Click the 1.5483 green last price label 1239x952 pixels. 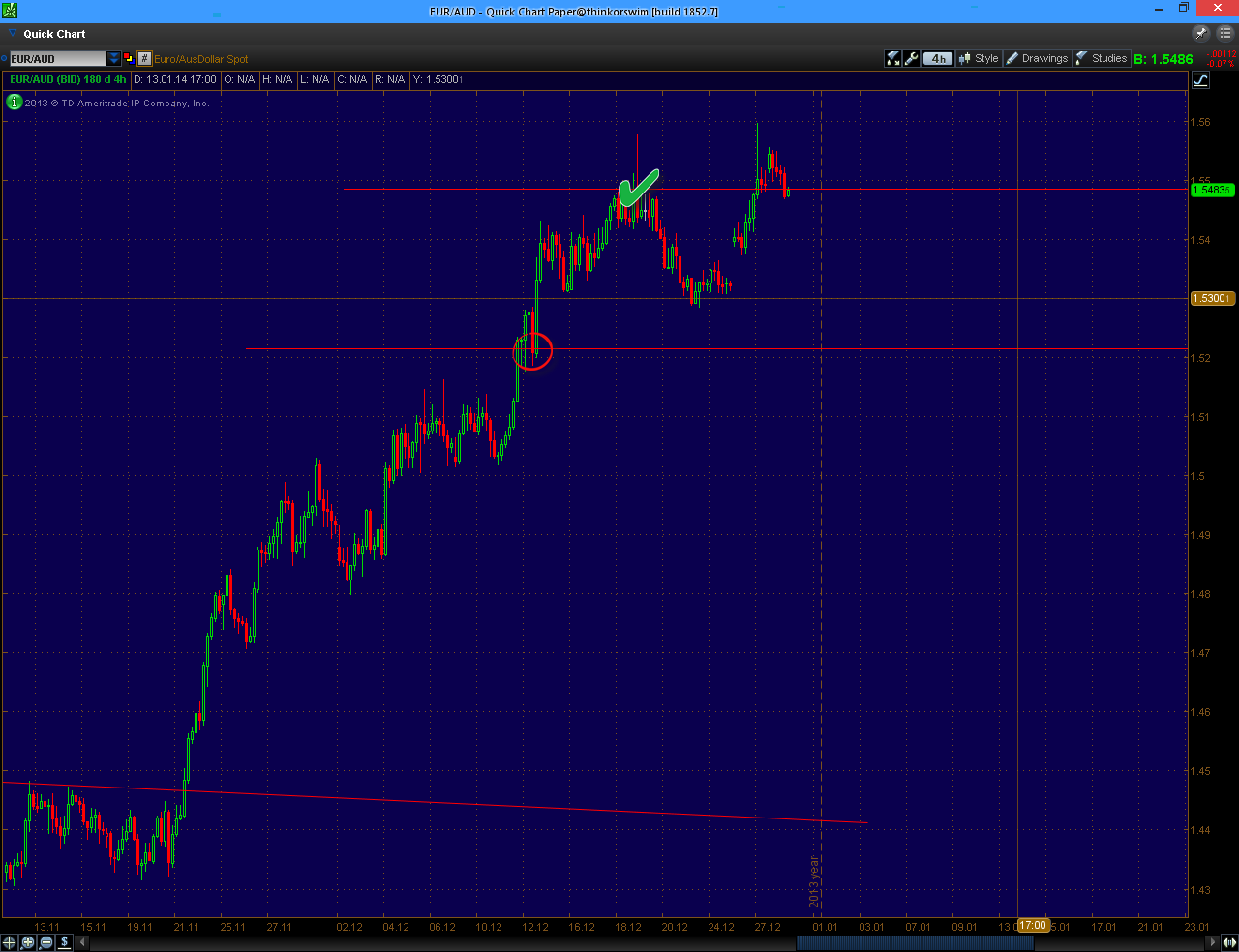click(1212, 190)
